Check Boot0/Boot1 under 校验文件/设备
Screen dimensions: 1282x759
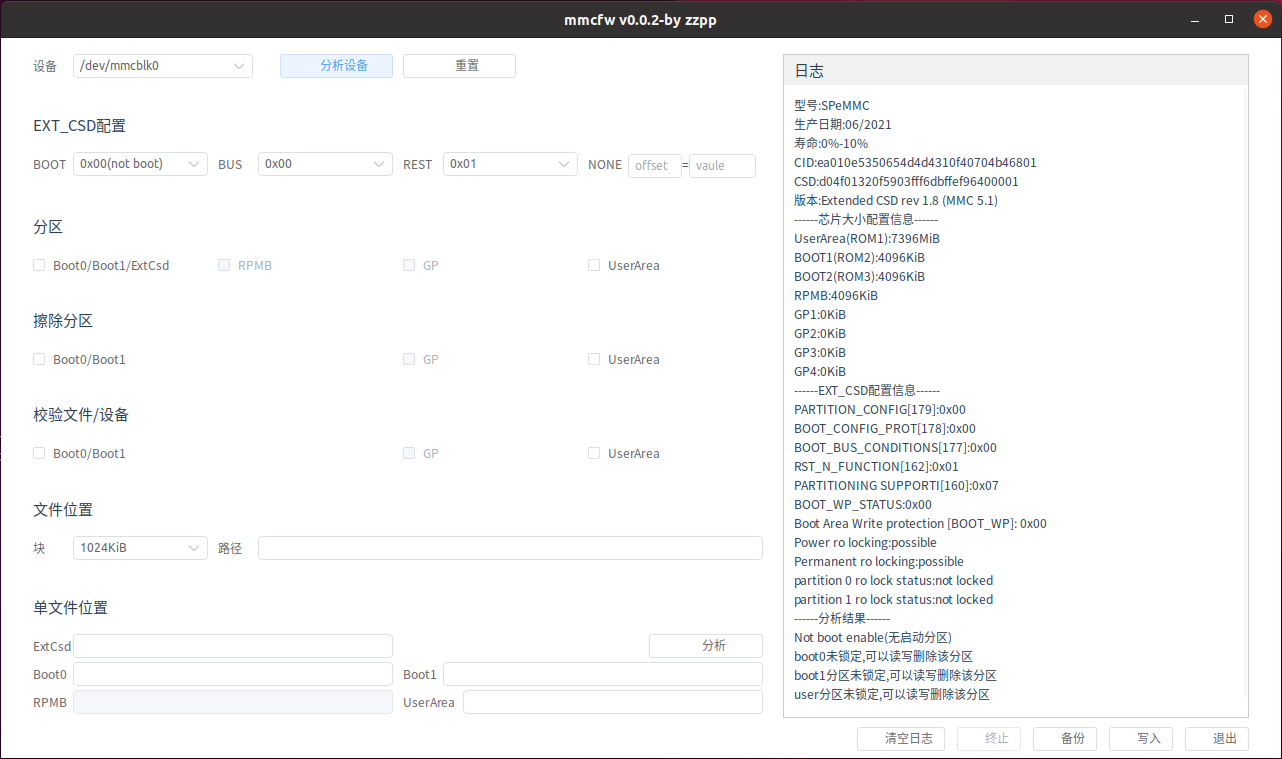point(40,453)
